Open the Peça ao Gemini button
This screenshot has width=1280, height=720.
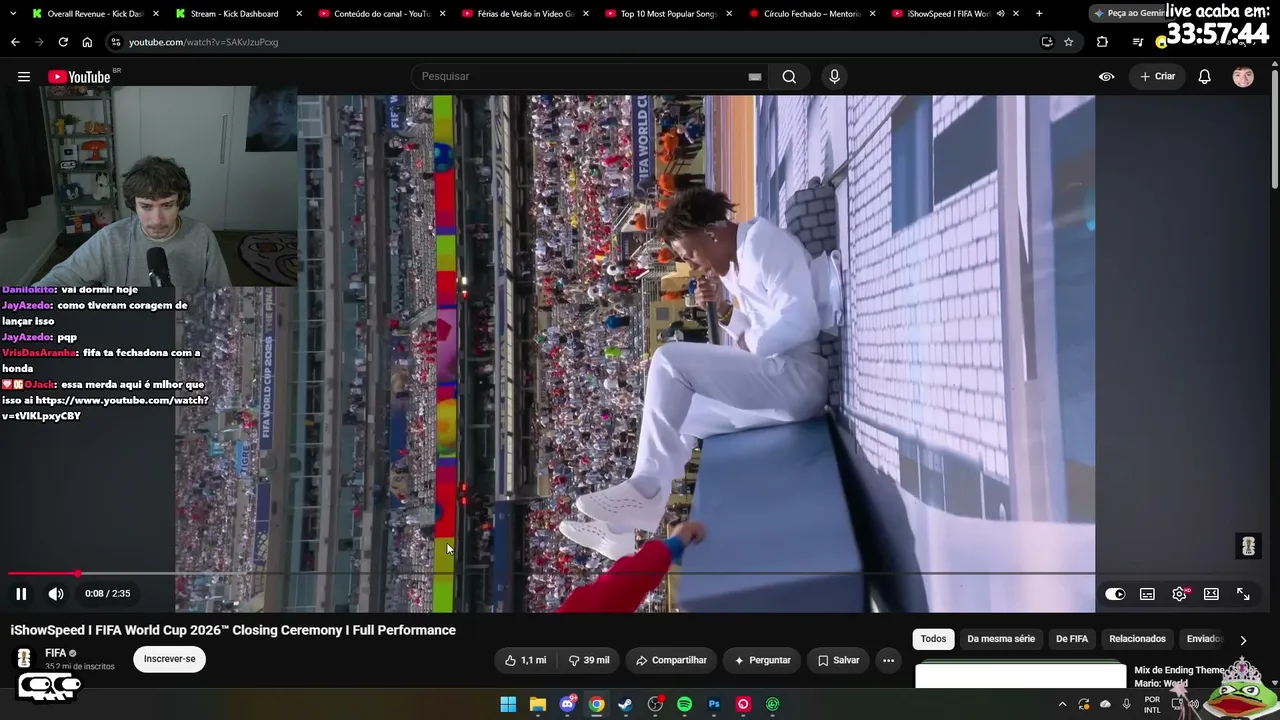1128,14
